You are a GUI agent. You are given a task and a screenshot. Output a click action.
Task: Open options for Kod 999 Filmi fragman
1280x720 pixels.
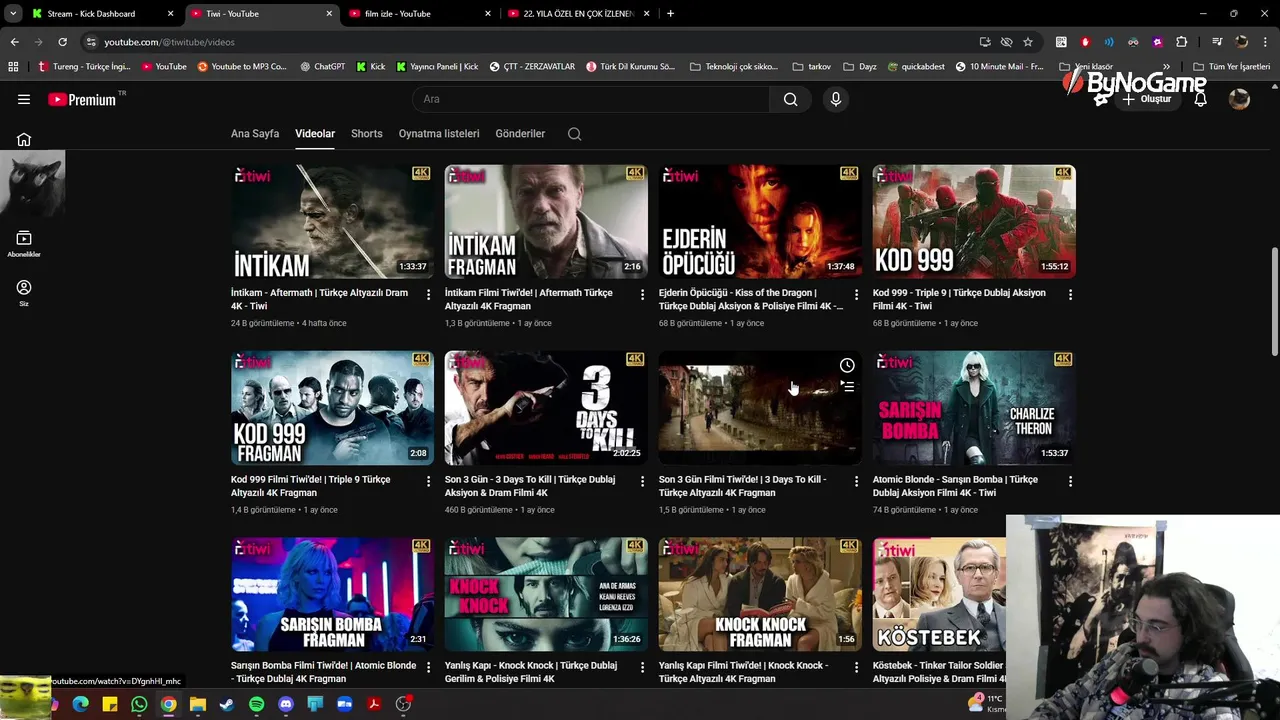[428, 481]
